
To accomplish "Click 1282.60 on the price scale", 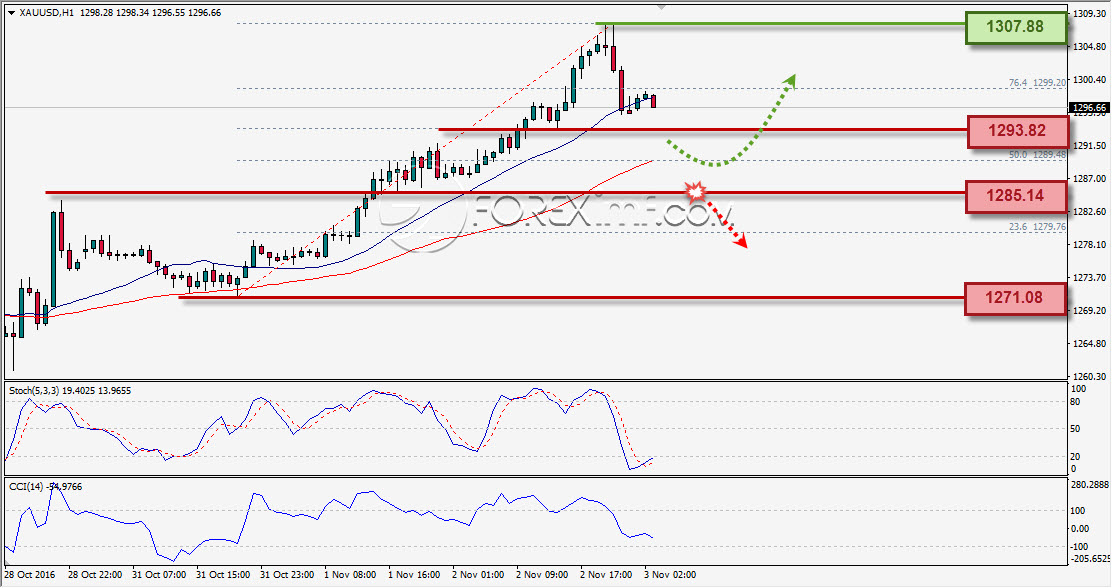I will pyautogui.click(x=1090, y=212).
